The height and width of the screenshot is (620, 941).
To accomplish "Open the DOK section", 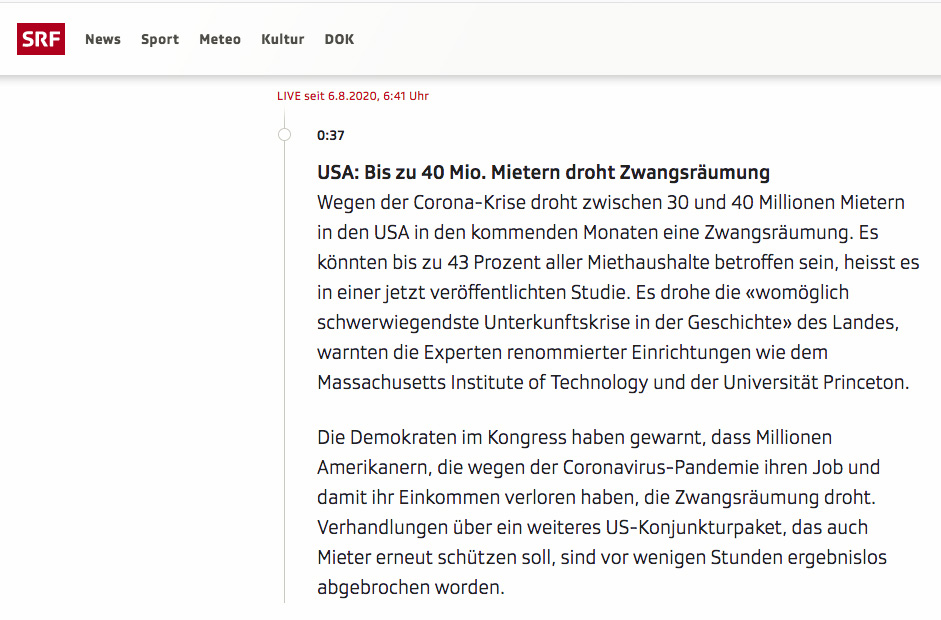I will pyautogui.click(x=339, y=40).
